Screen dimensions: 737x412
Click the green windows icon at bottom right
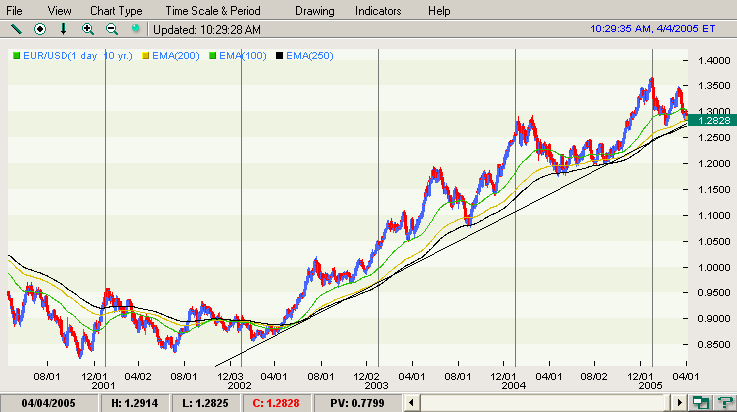(703, 402)
